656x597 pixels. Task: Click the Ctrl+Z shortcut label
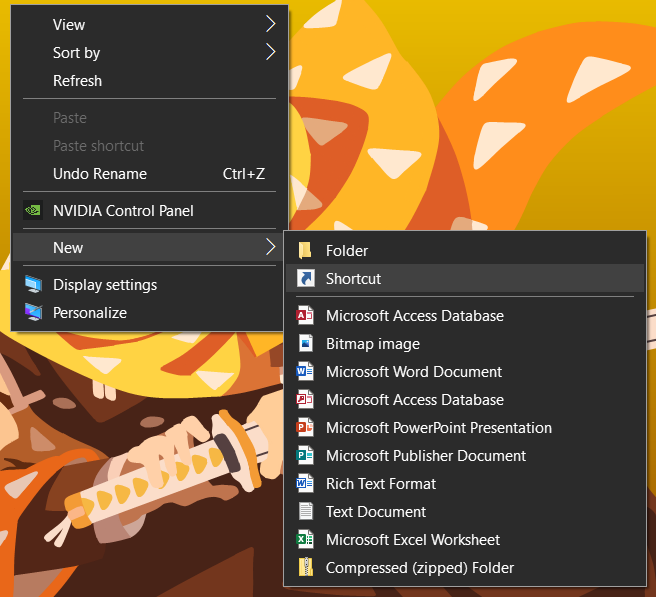click(x=243, y=174)
